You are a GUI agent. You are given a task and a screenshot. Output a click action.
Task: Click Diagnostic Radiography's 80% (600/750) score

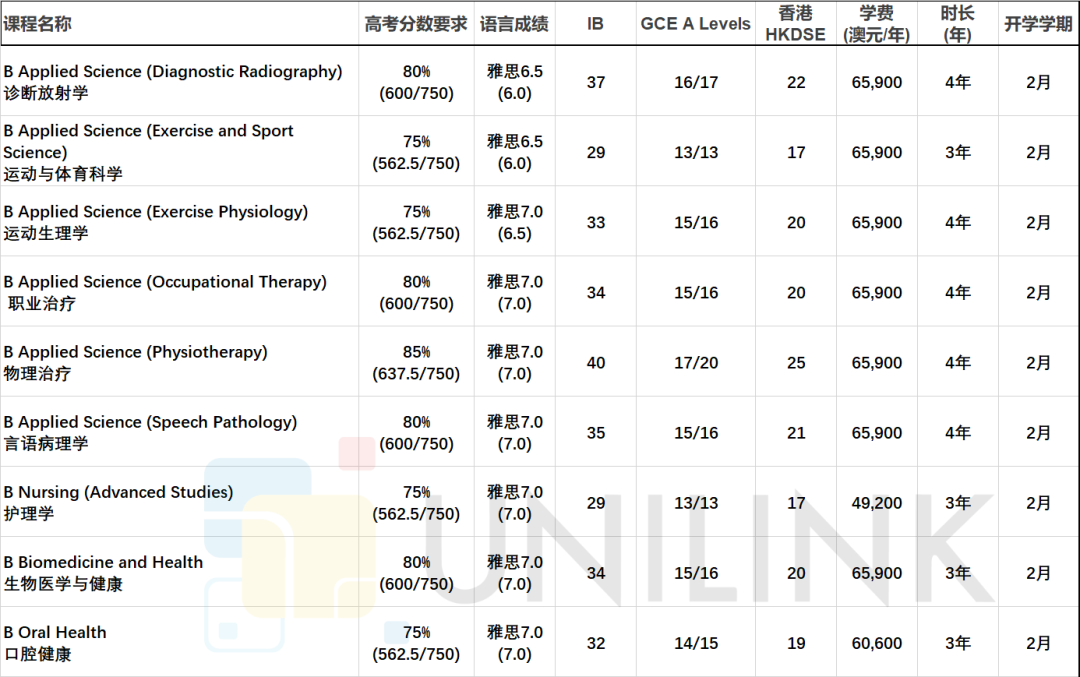point(416,82)
